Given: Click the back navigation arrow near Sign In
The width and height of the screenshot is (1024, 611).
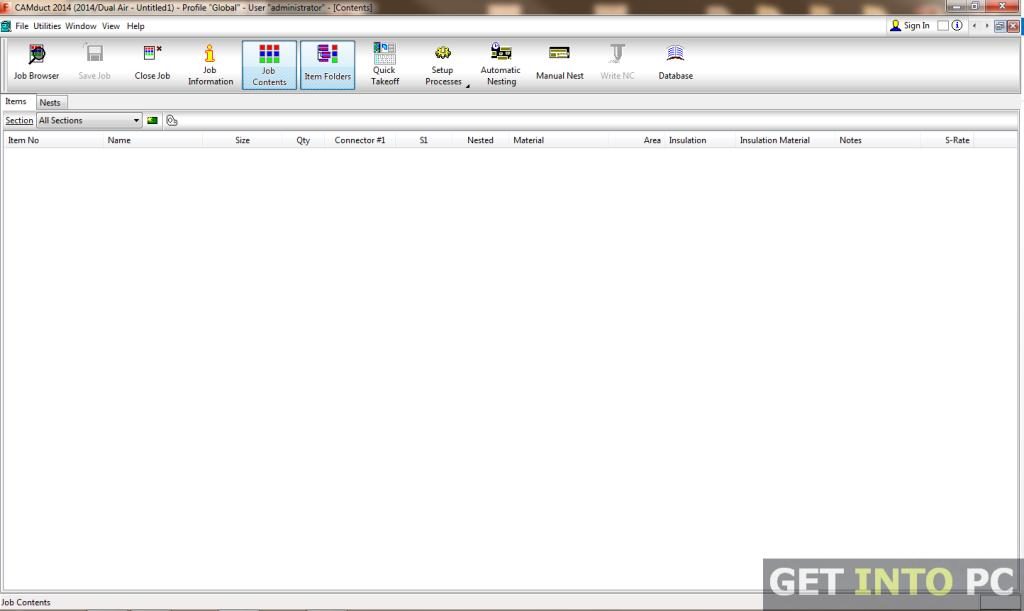Looking at the screenshot, I should [975, 25].
